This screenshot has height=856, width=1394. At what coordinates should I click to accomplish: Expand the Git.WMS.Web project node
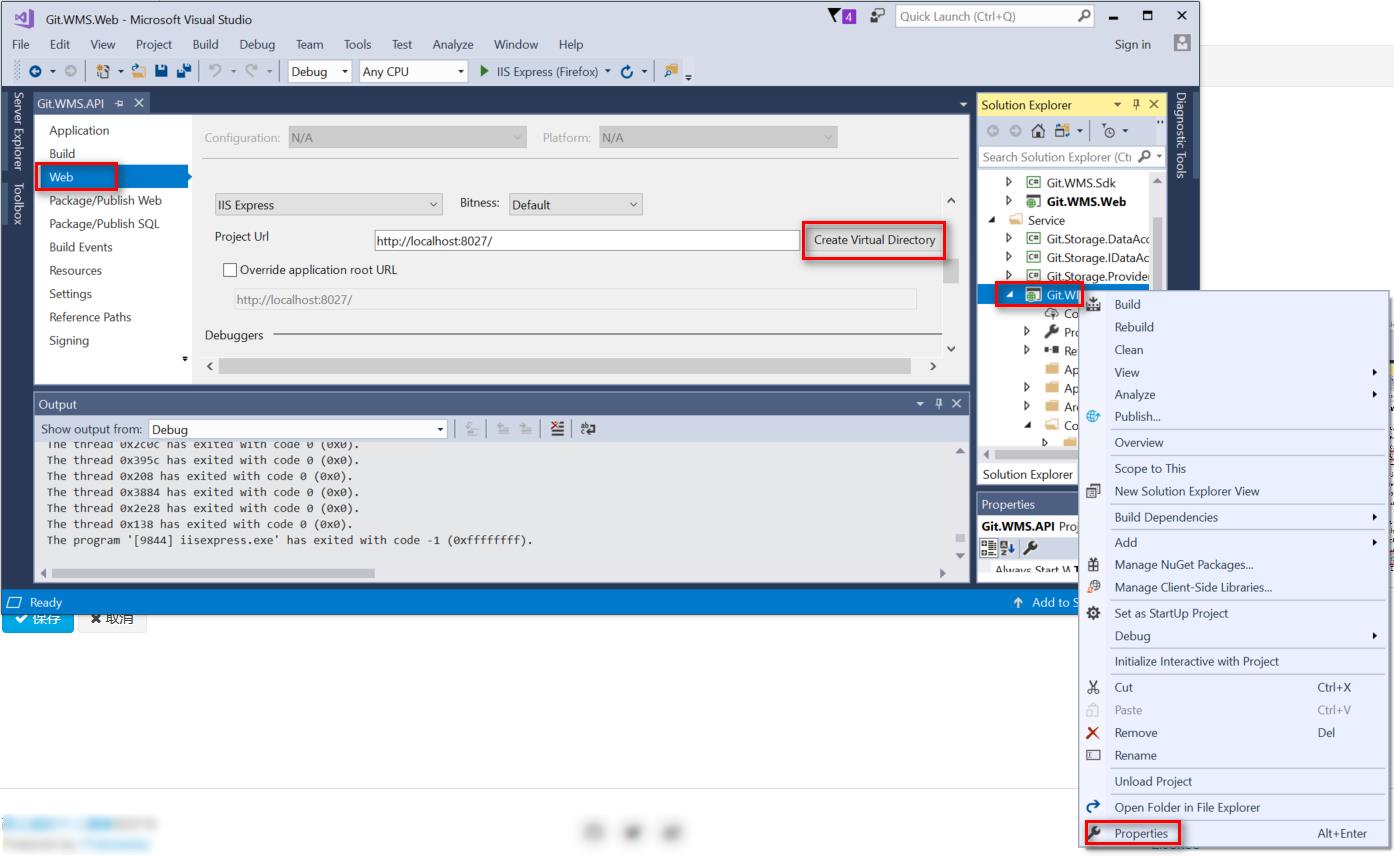click(1009, 201)
